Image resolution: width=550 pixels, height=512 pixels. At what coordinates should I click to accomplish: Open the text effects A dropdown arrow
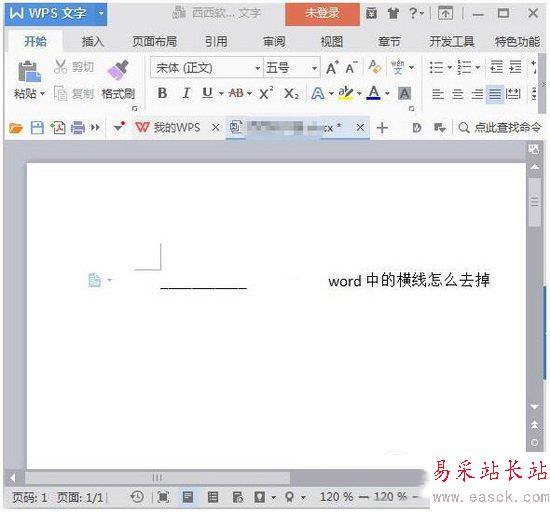point(331,94)
